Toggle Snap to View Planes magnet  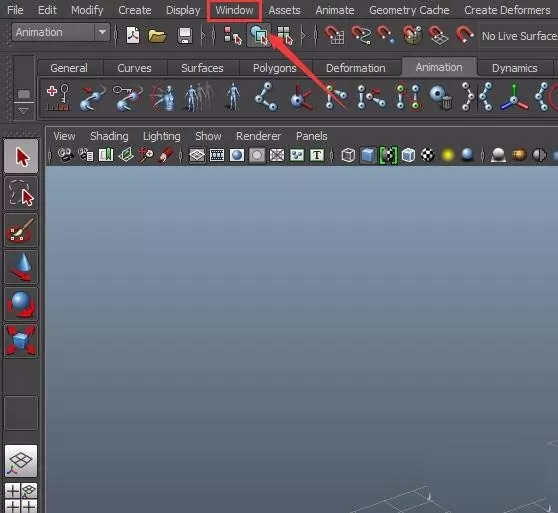coord(438,35)
